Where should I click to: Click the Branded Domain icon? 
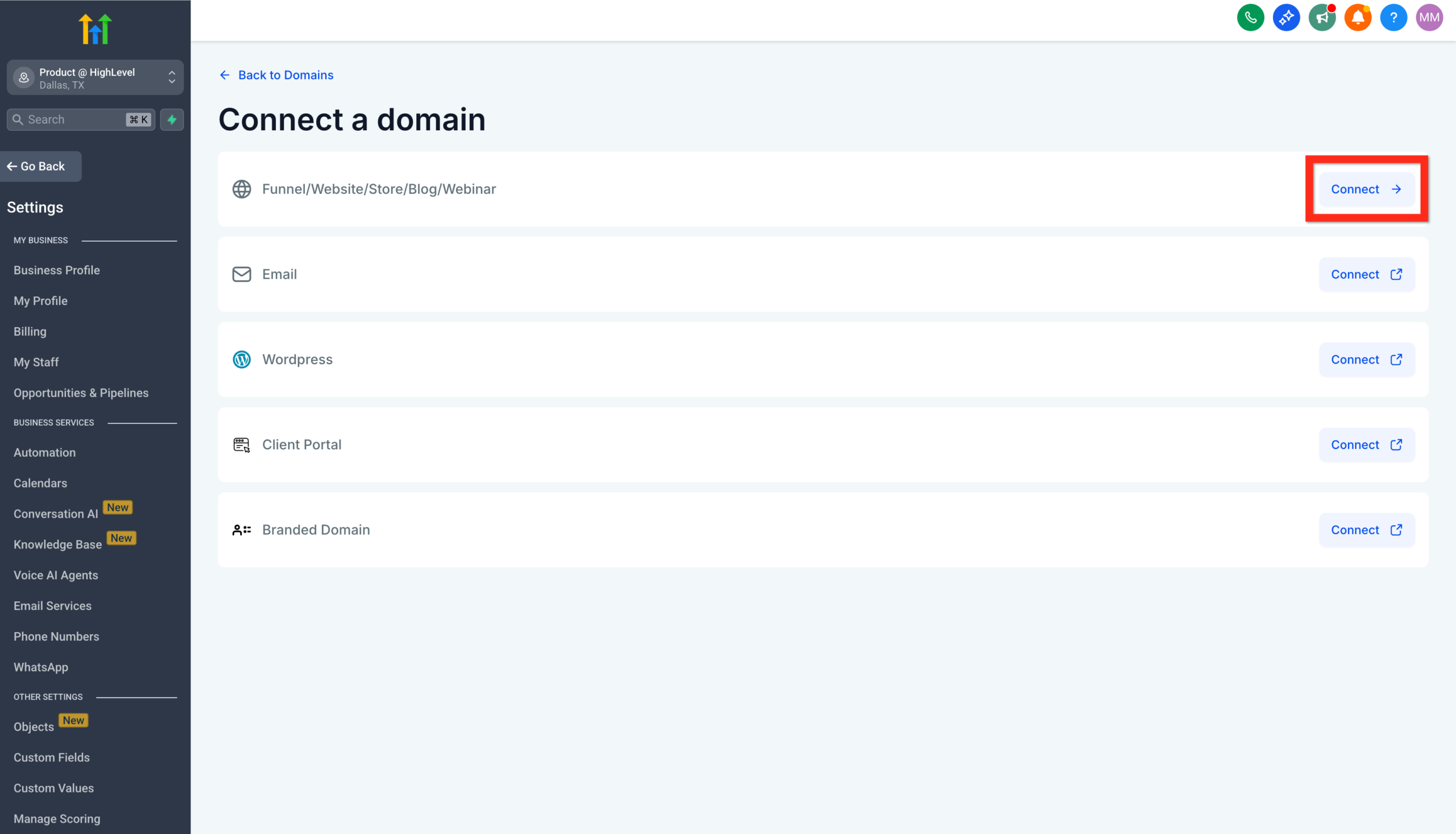coord(242,529)
